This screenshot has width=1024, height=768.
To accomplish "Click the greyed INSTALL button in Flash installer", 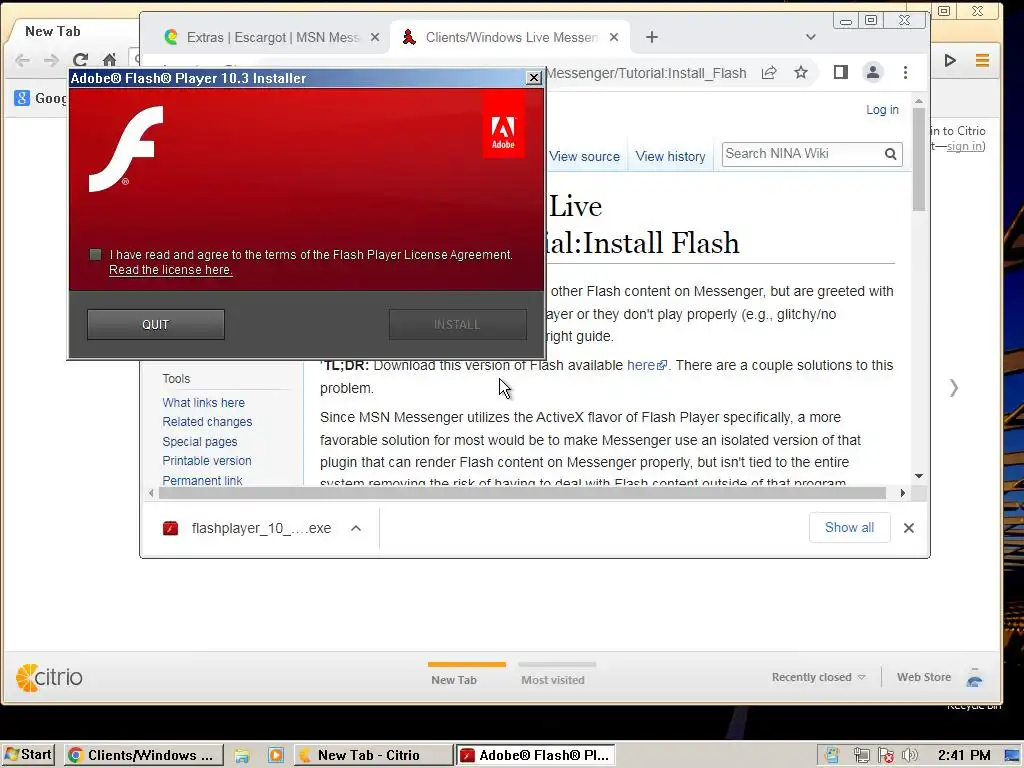I will coord(457,325).
